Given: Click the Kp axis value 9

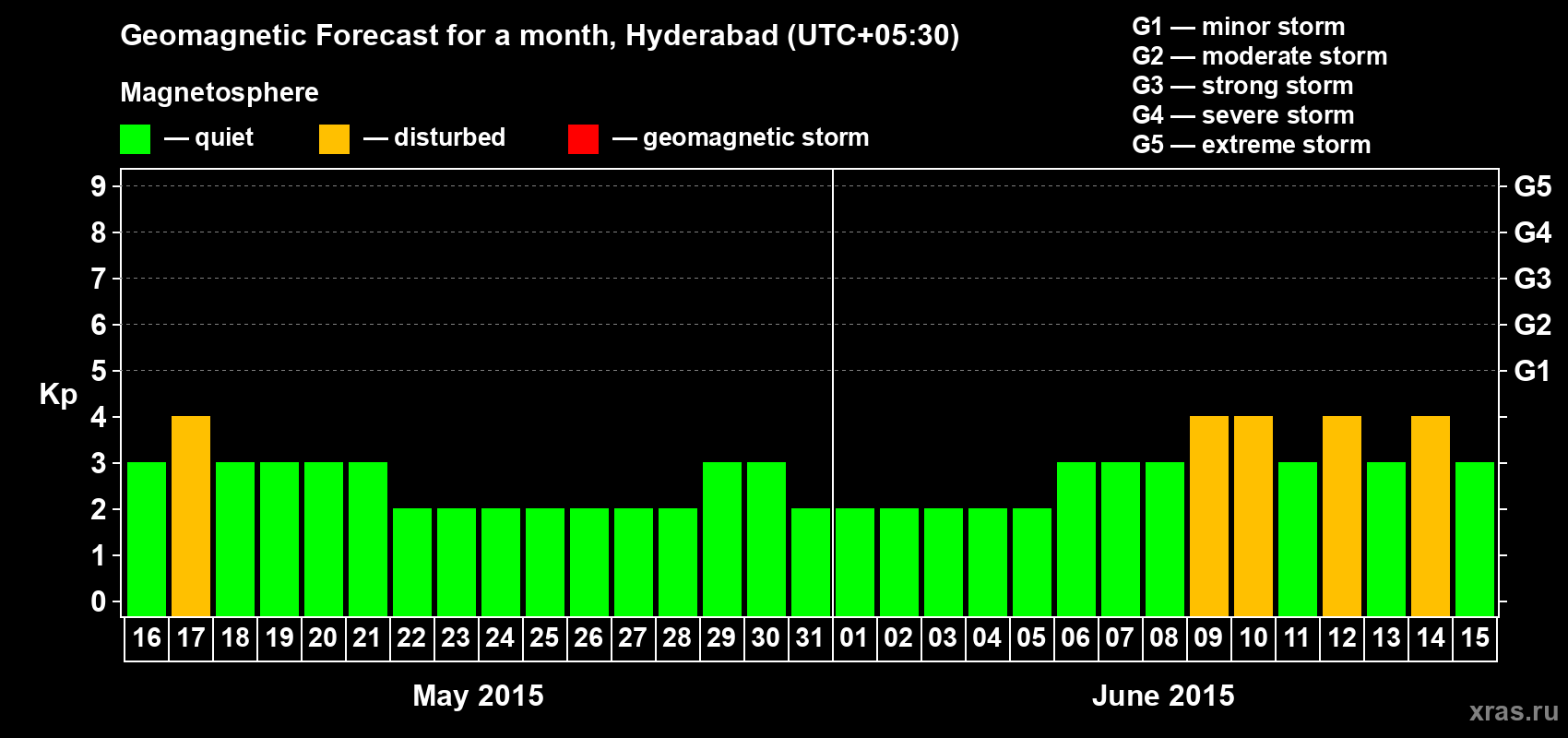Looking at the screenshot, I should [99, 186].
